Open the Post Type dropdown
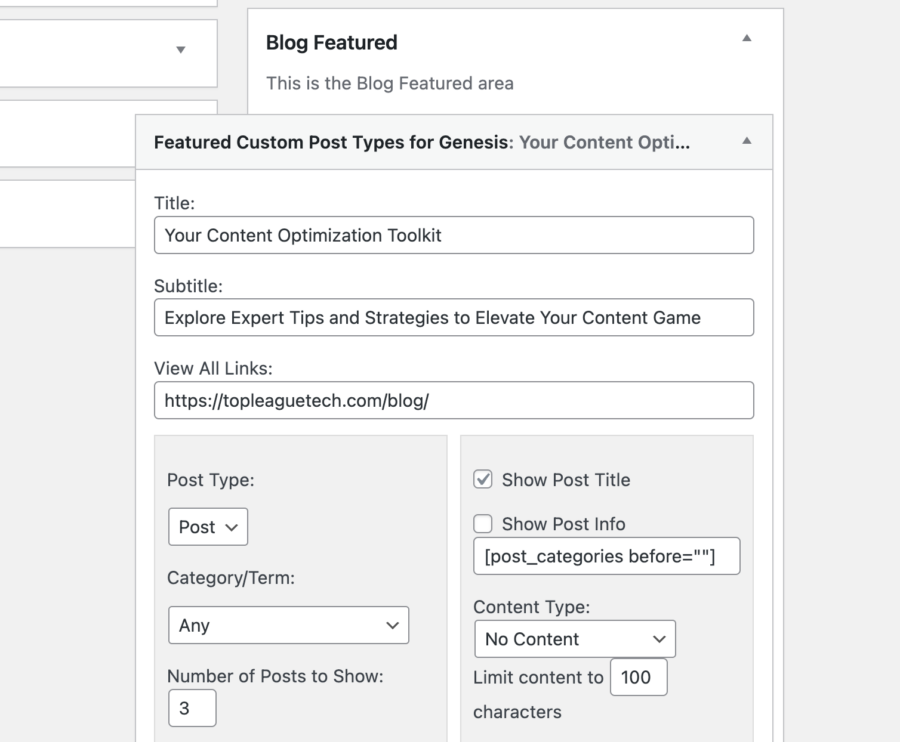This screenshot has width=900, height=742. click(207, 527)
